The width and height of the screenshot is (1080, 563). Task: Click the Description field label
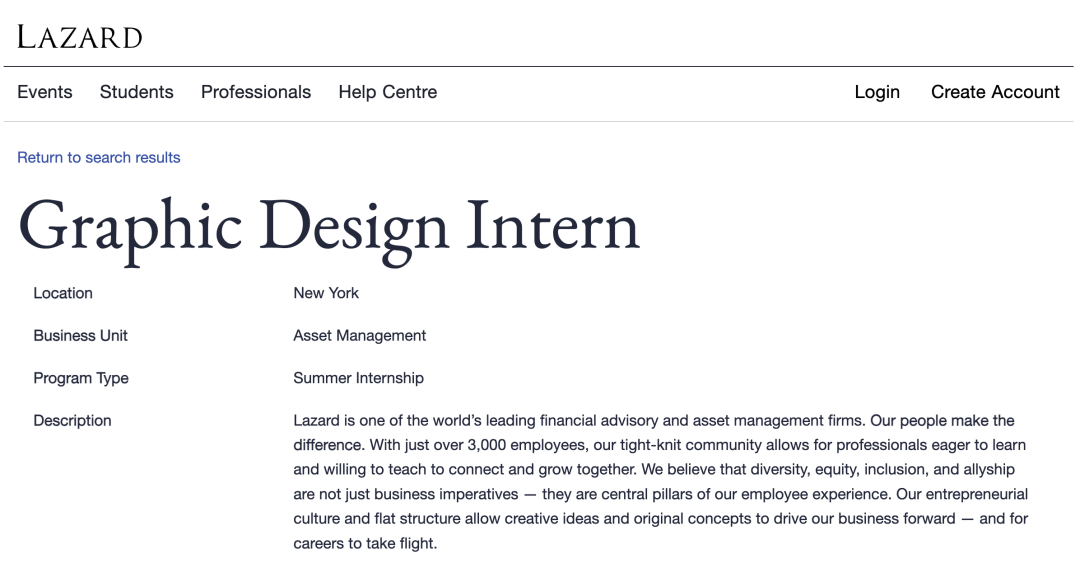(72, 420)
